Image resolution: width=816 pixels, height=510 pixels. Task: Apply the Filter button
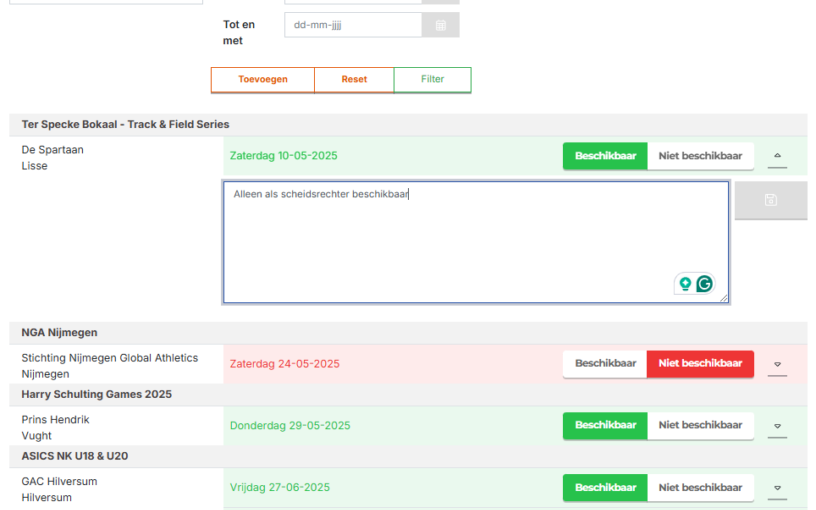[432, 80]
